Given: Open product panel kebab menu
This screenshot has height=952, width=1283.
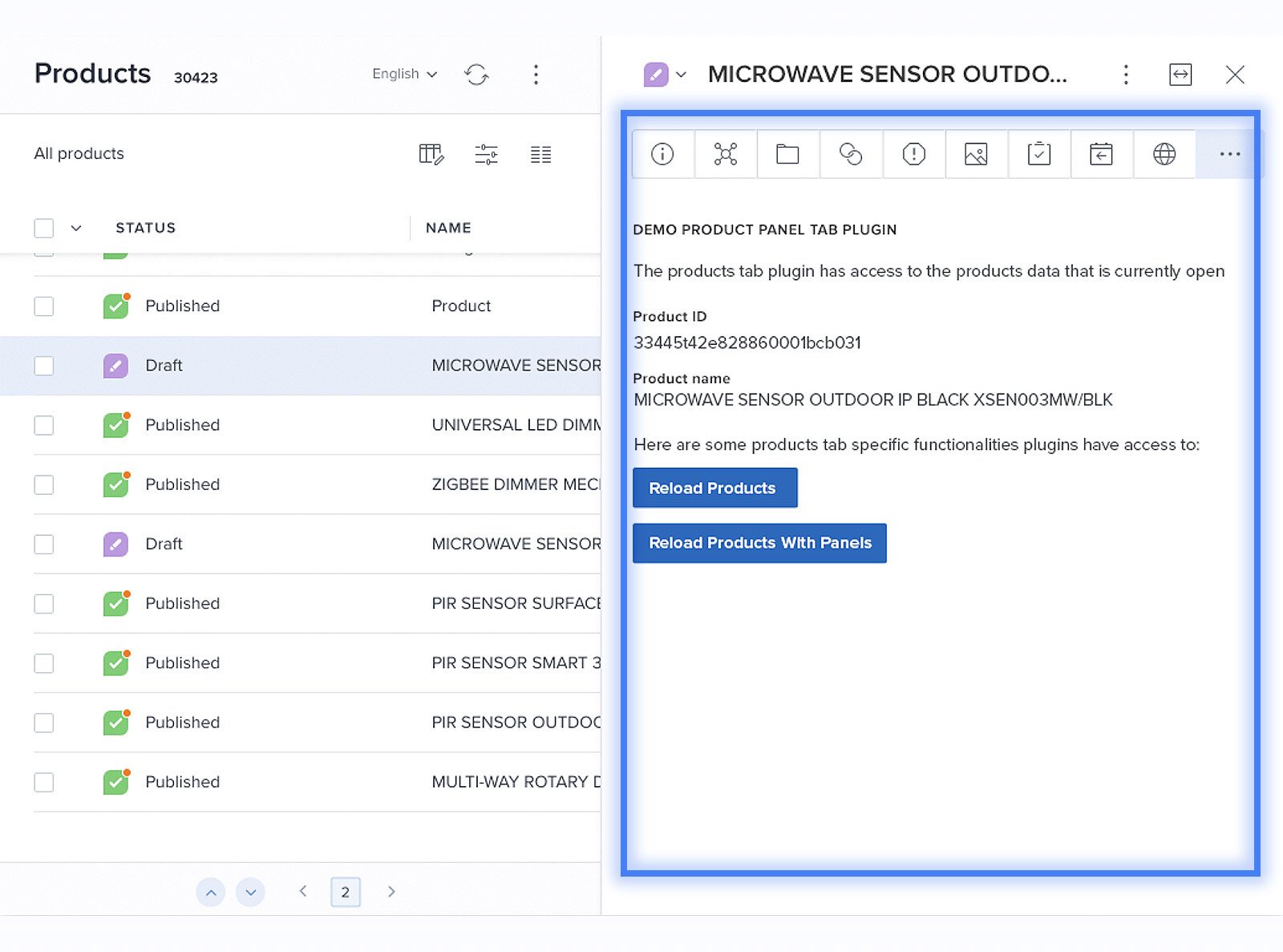Looking at the screenshot, I should (x=1126, y=75).
